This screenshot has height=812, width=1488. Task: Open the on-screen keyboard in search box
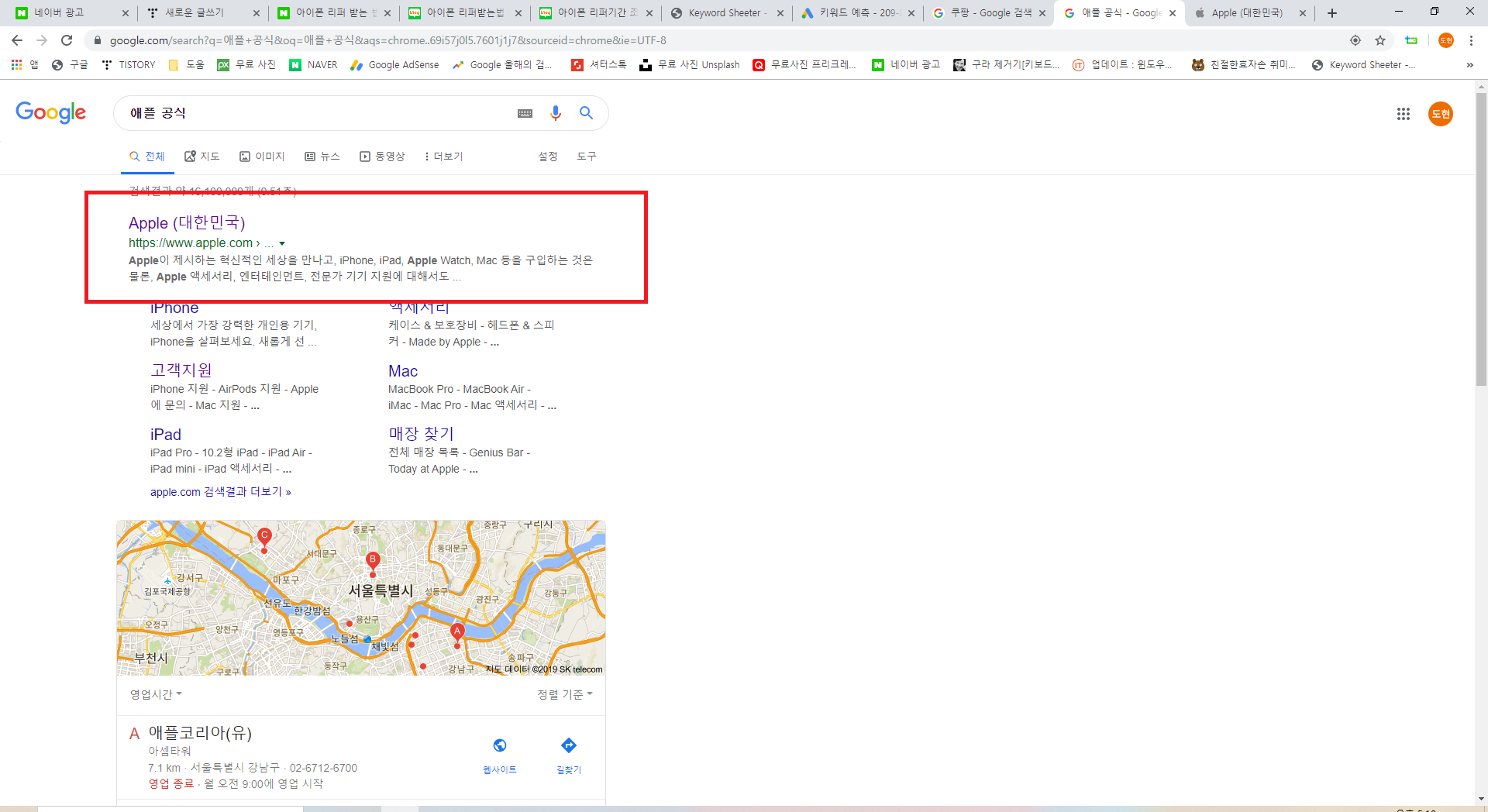[525, 113]
